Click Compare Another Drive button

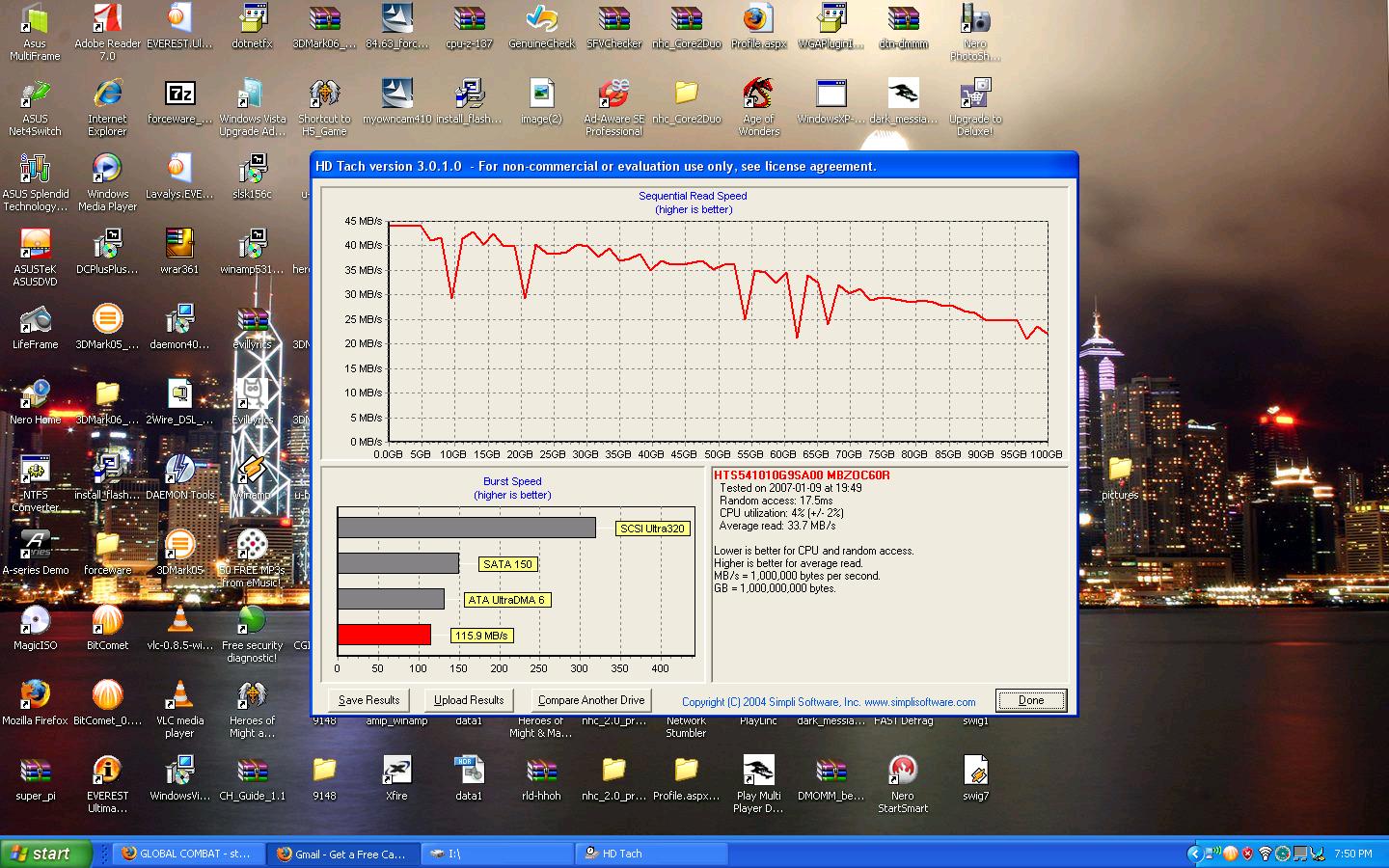591,700
